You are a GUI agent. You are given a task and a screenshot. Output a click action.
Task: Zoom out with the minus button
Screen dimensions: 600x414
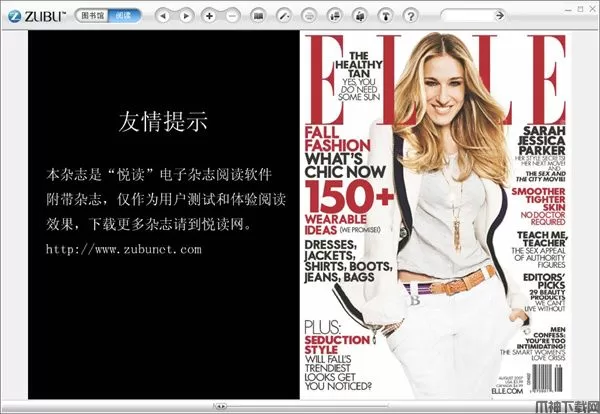232,16
